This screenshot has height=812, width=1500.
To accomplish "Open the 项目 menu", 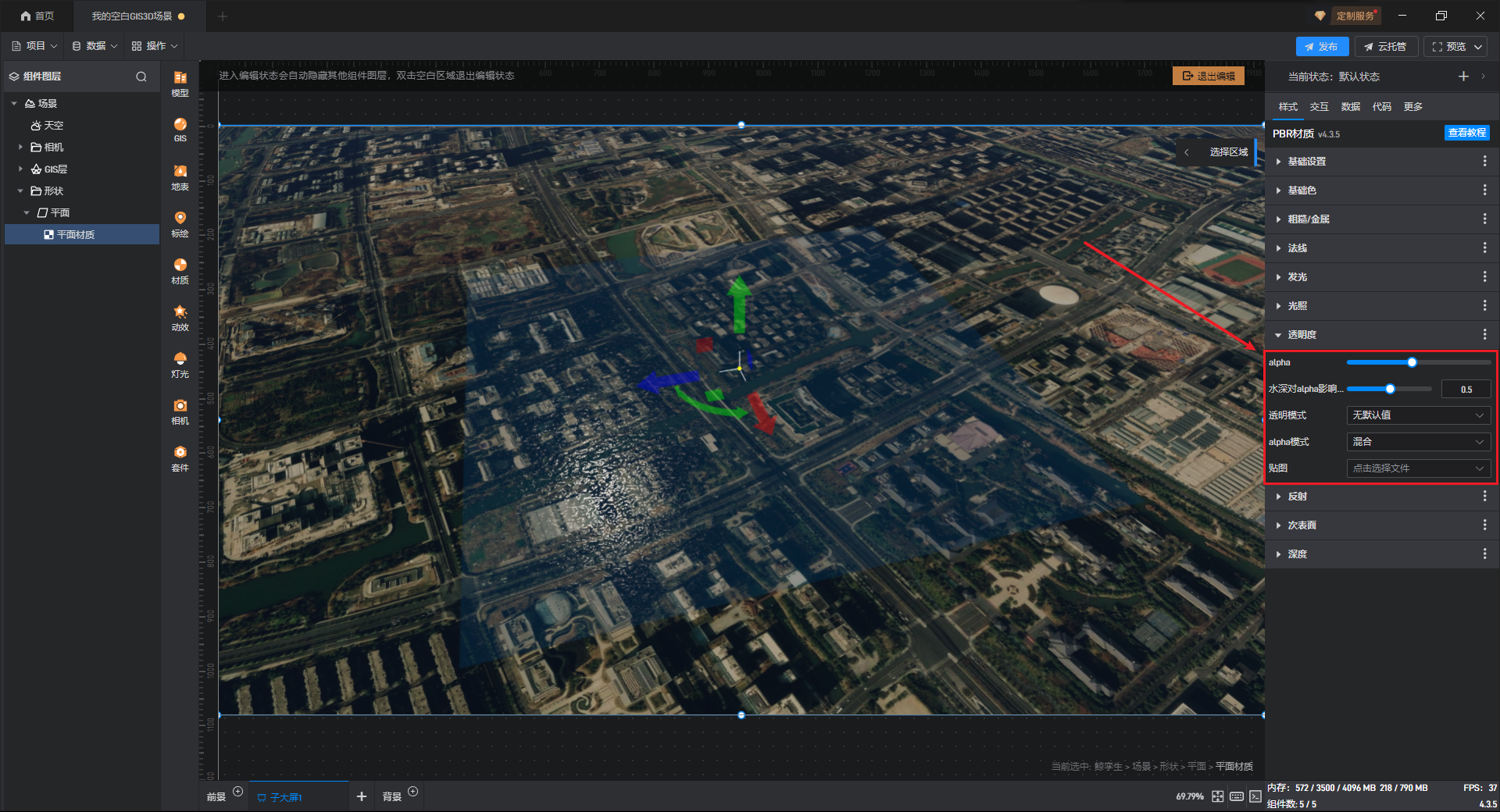I will click(34, 46).
